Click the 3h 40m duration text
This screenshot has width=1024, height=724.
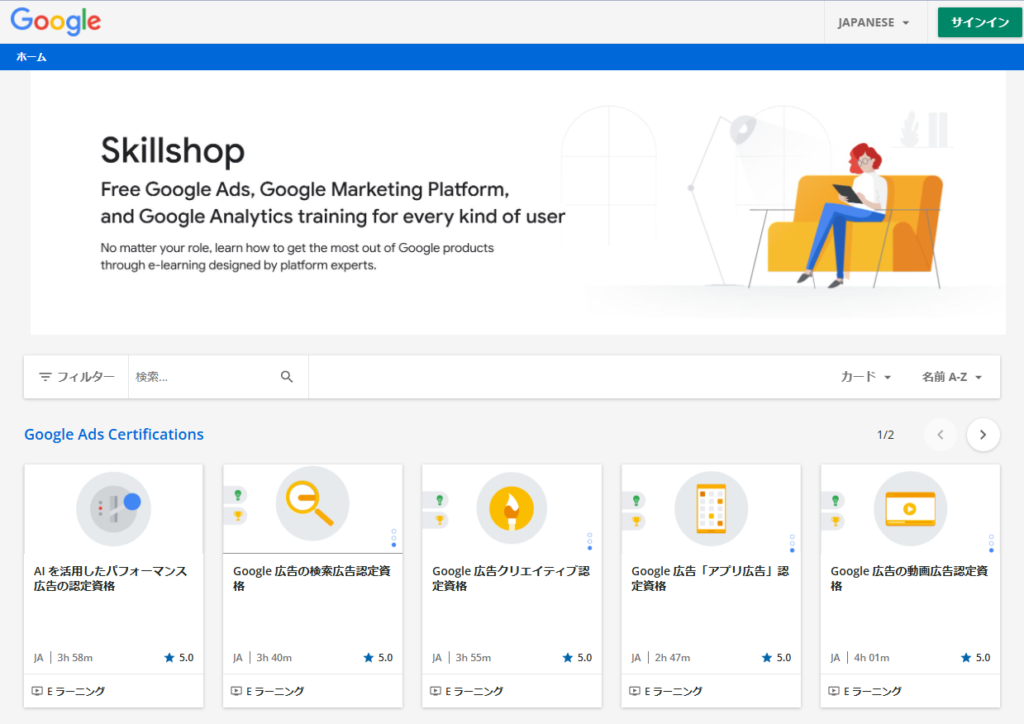(274, 657)
